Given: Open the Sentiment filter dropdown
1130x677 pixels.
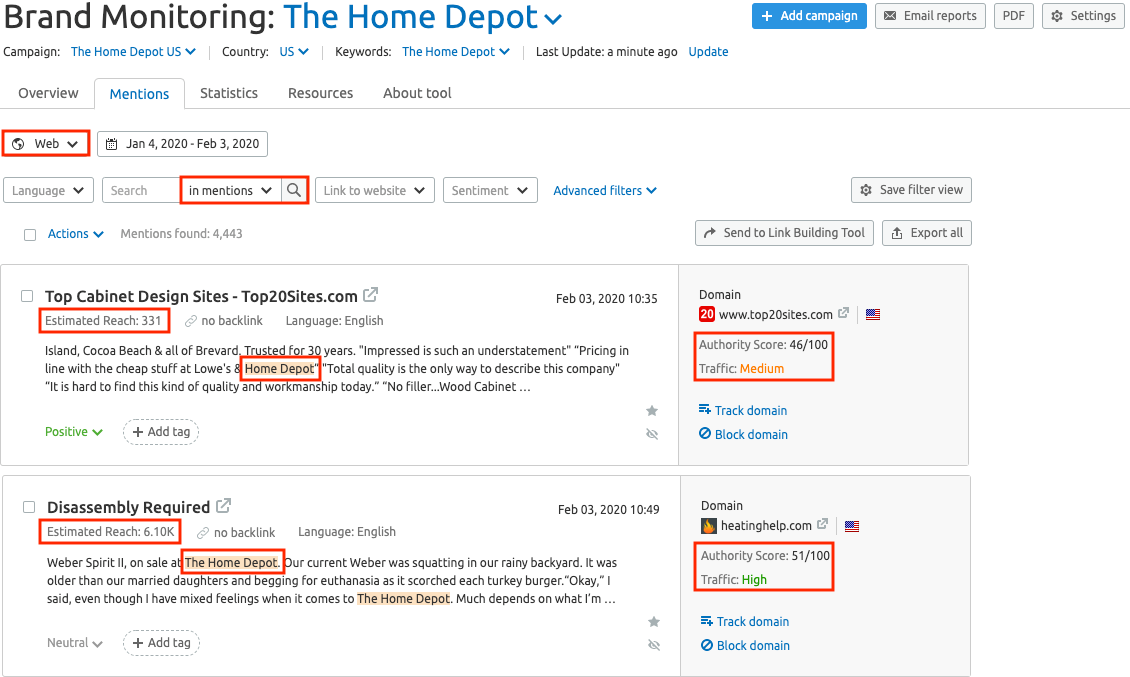Looking at the screenshot, I should click(x=490, y=190).
